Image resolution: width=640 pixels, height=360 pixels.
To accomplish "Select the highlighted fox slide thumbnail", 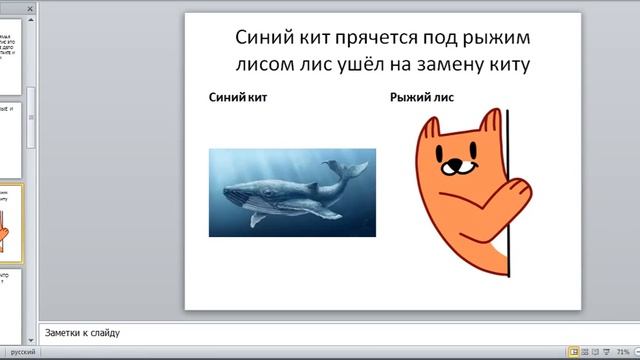I will coord(11,223).
